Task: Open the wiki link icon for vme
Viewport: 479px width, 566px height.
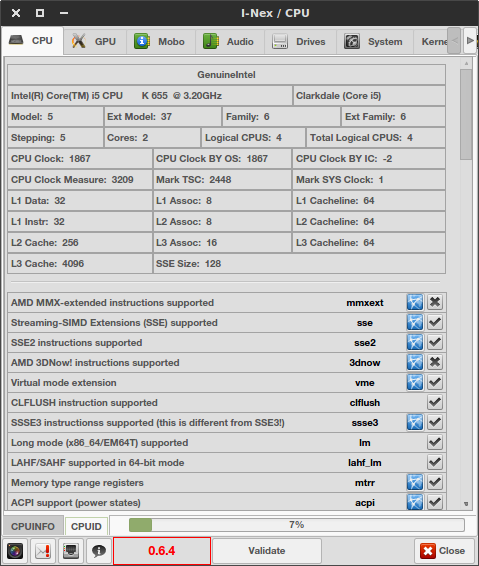Action: tap(415, 383)
